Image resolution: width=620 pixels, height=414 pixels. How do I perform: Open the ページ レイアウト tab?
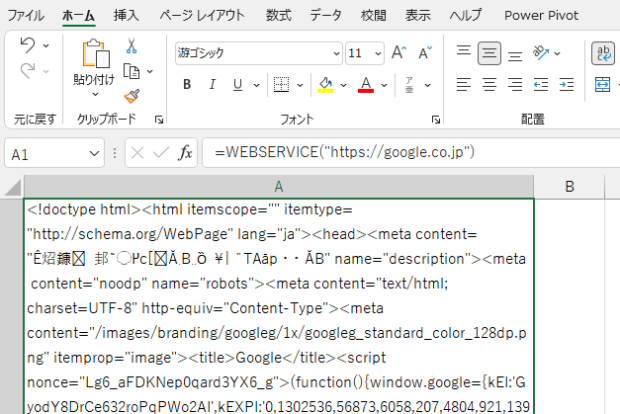click(202, 16)
